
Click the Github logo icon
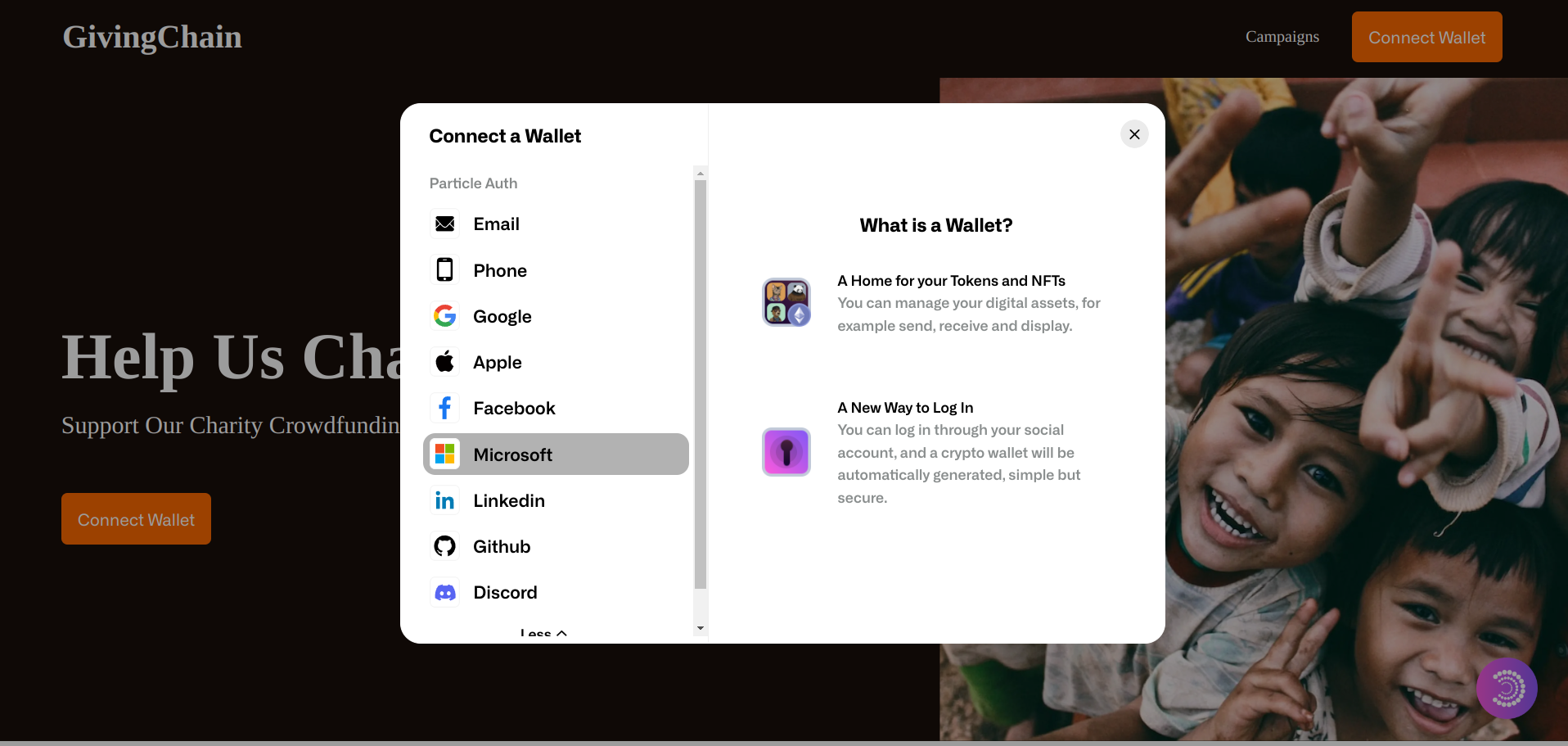coord(445,546)
